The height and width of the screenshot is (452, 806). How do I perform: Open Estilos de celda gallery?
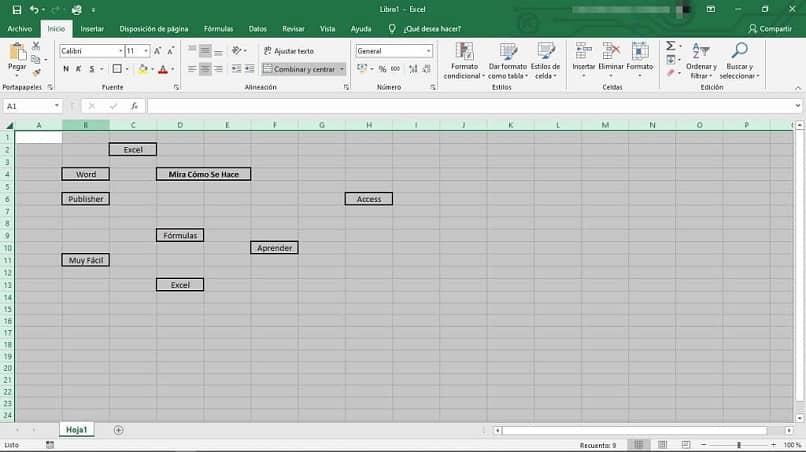tap(545, 61)
